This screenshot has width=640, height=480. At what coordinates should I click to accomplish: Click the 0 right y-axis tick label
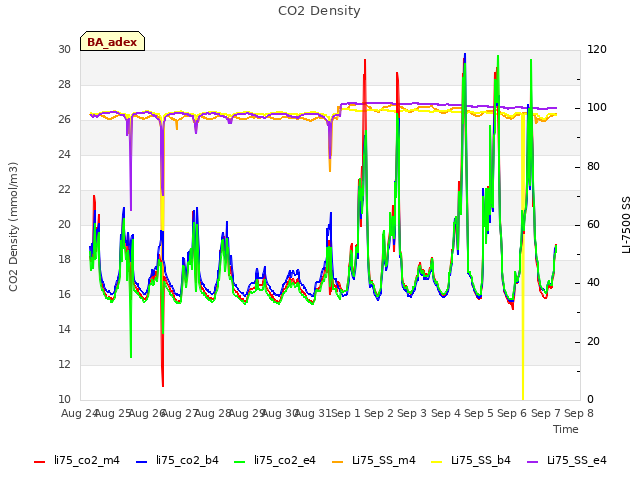coord(590,400)
